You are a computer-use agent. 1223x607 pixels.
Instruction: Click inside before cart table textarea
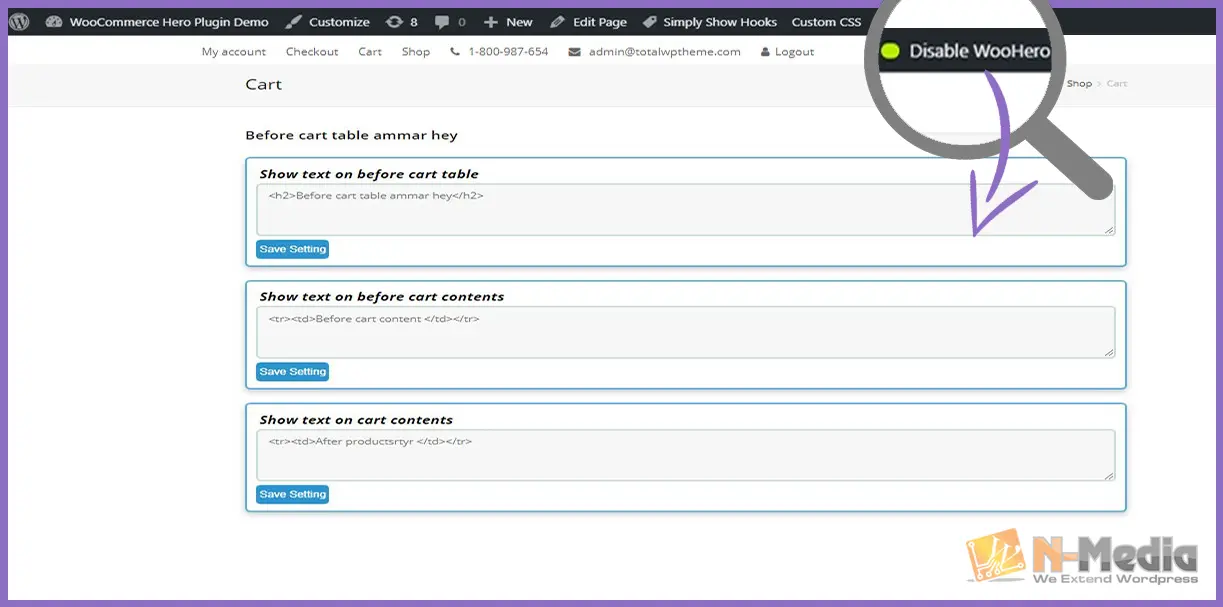click(685, 210)
